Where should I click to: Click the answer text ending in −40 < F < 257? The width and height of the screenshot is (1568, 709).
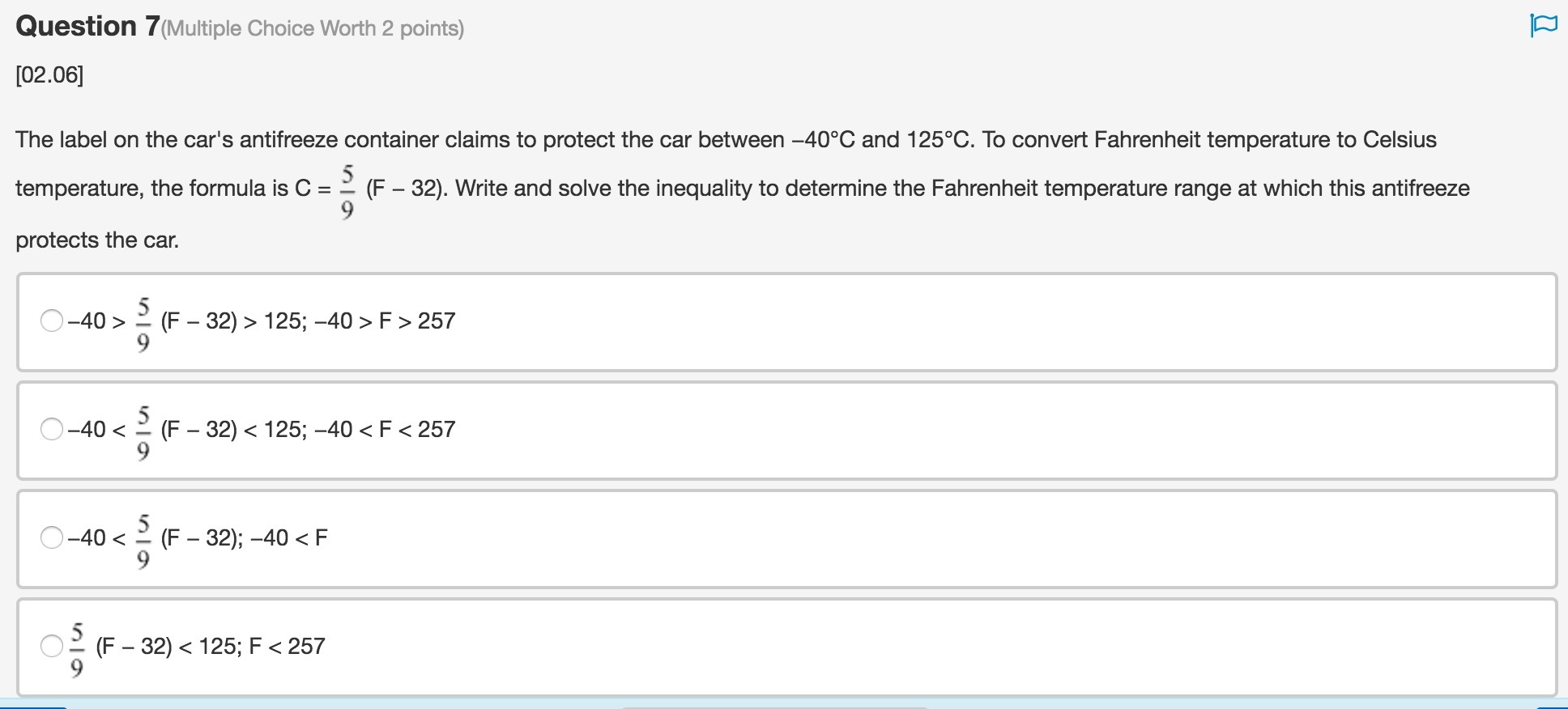(308, 429)
